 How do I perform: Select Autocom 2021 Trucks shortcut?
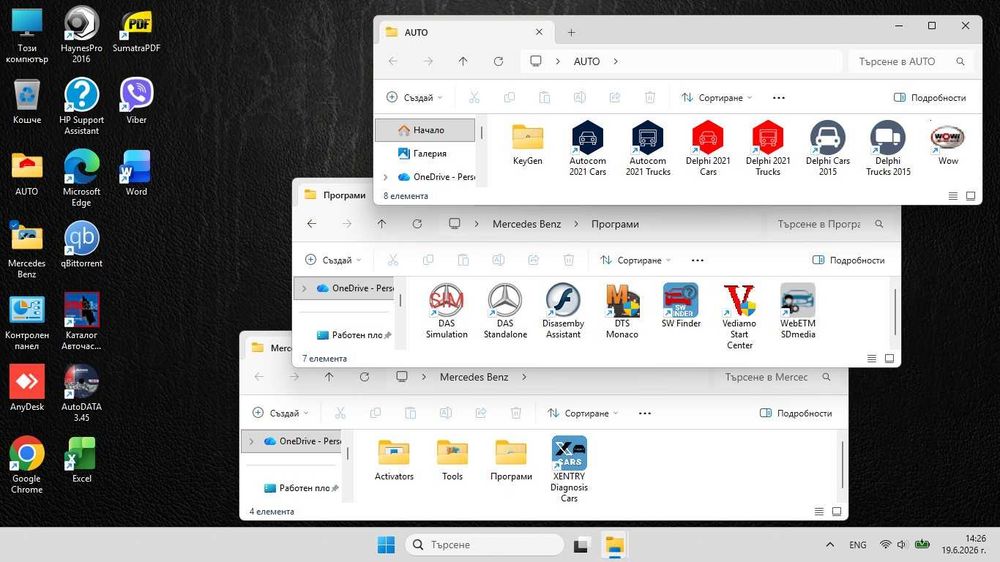pyautogui.click(x=647, y=148)
